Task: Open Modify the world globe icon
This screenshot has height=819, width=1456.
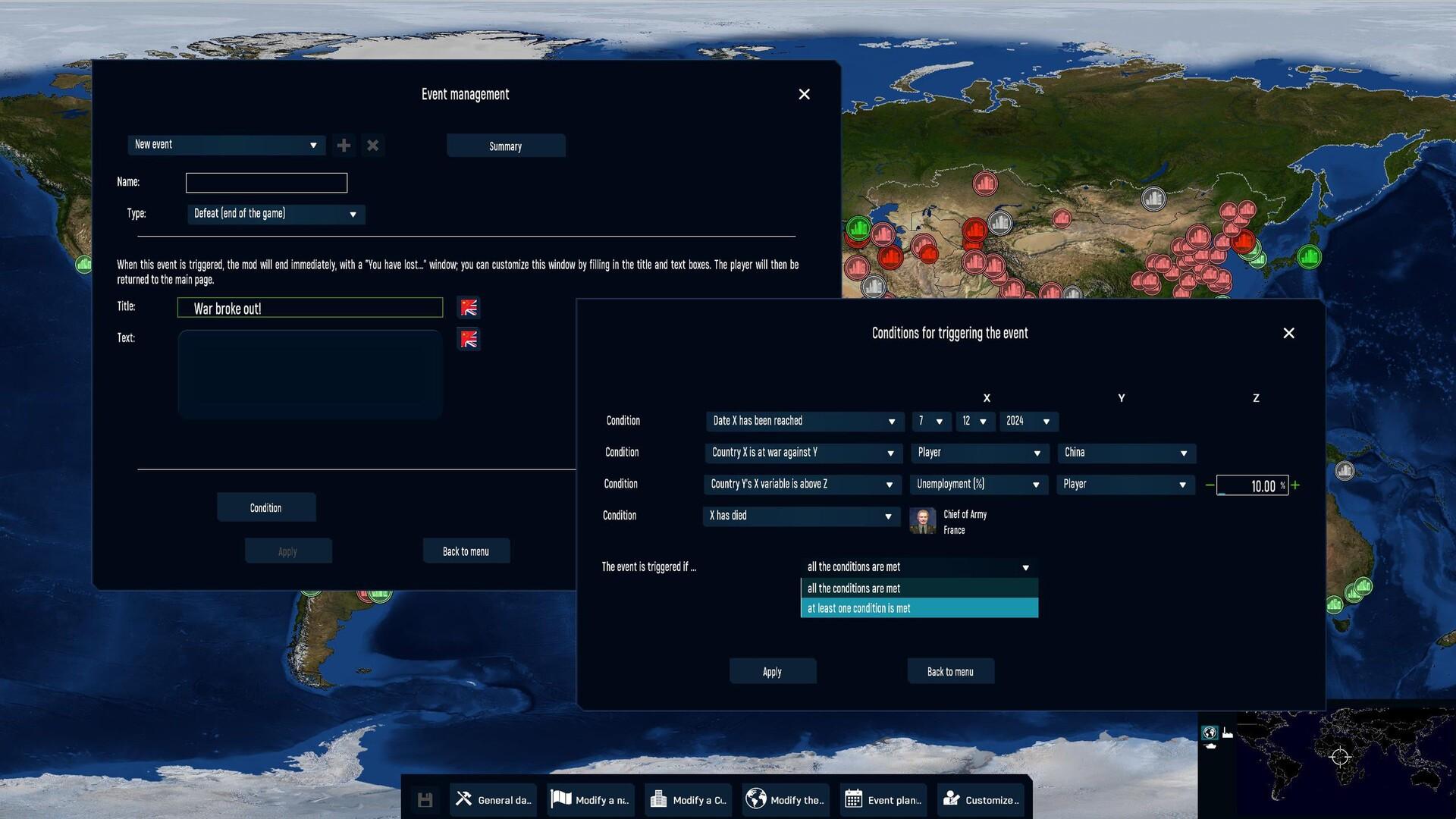Action: pyautogui.click(x=755, y=799)
